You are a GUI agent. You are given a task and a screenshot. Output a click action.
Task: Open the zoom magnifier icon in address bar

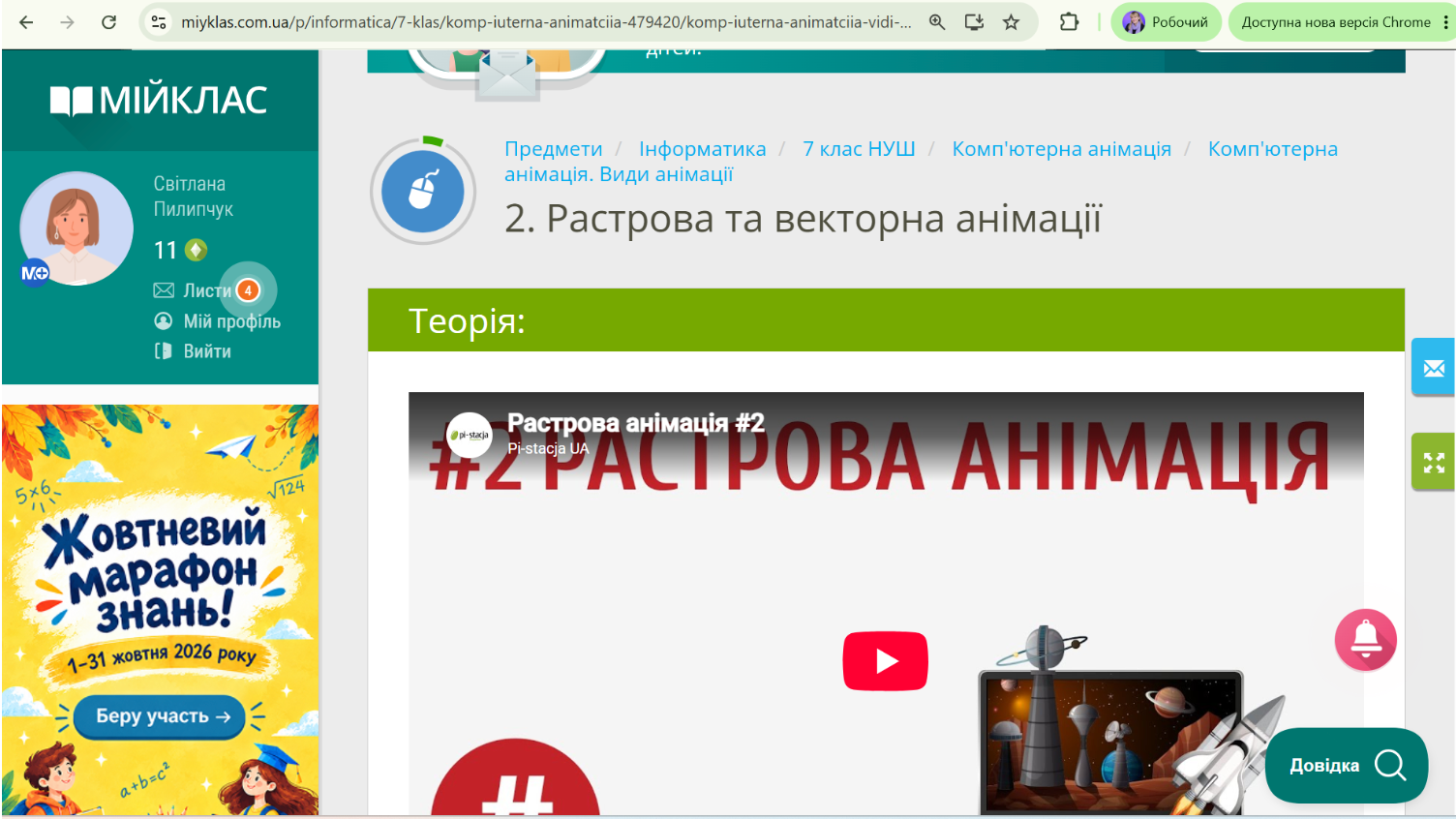936,22
